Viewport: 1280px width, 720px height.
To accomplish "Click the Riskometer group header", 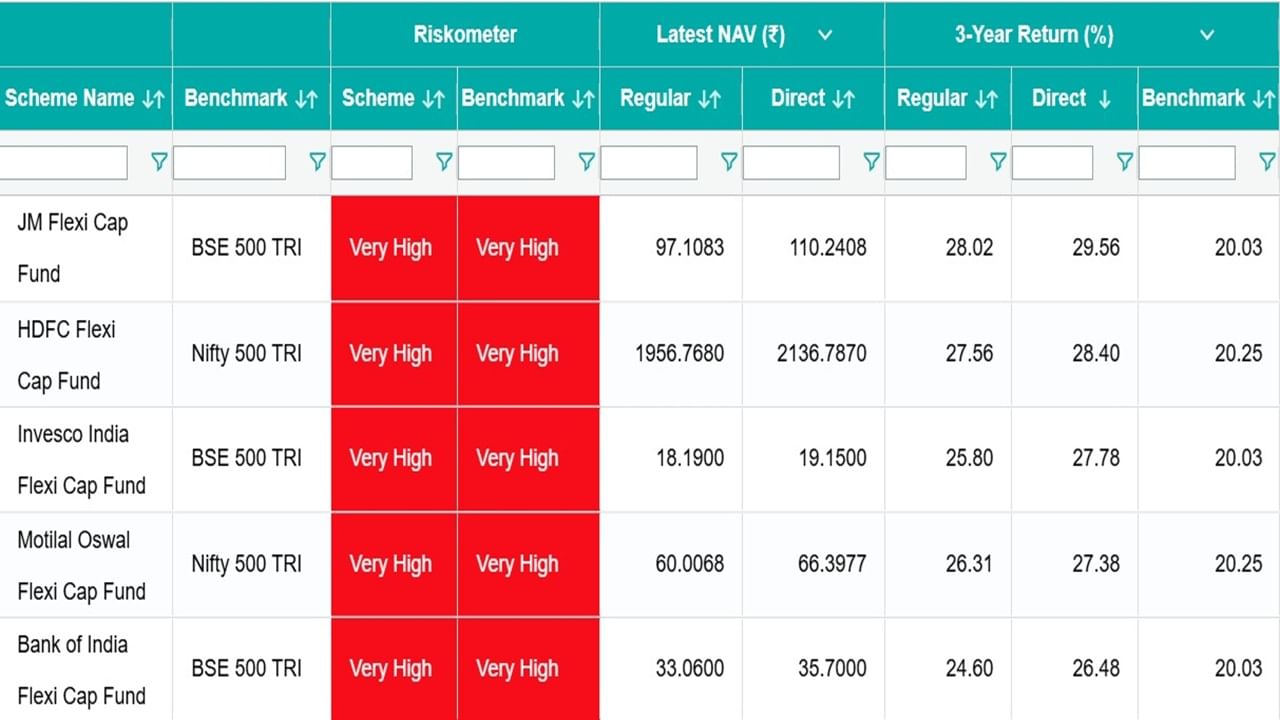I will (465, 34).
